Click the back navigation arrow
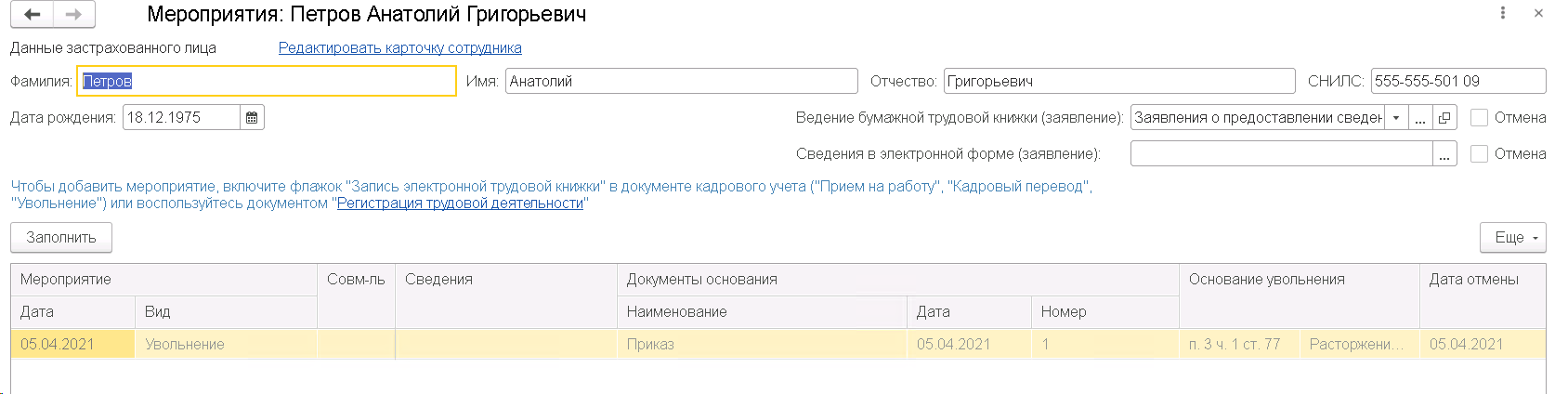 pyautogui.click(x=33, y=14)
